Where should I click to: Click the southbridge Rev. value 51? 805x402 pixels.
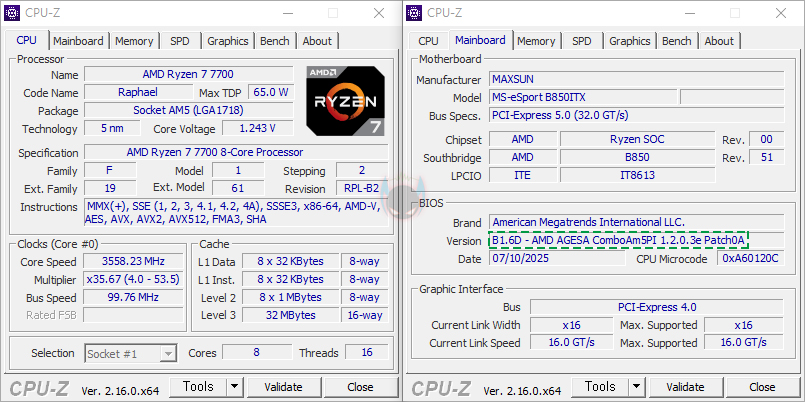pyautogui.click(x=766, y=157)
